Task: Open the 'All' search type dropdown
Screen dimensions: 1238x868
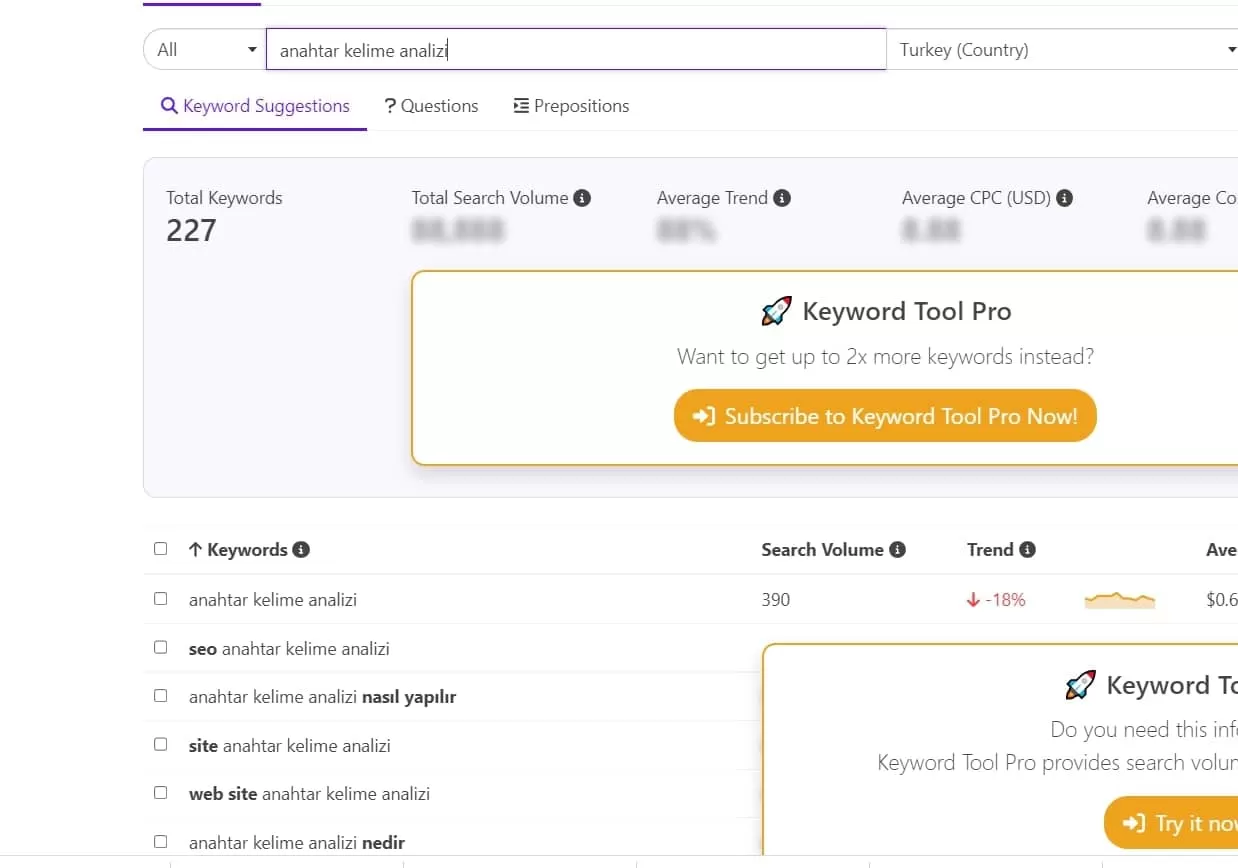Action: click(205, 50)
